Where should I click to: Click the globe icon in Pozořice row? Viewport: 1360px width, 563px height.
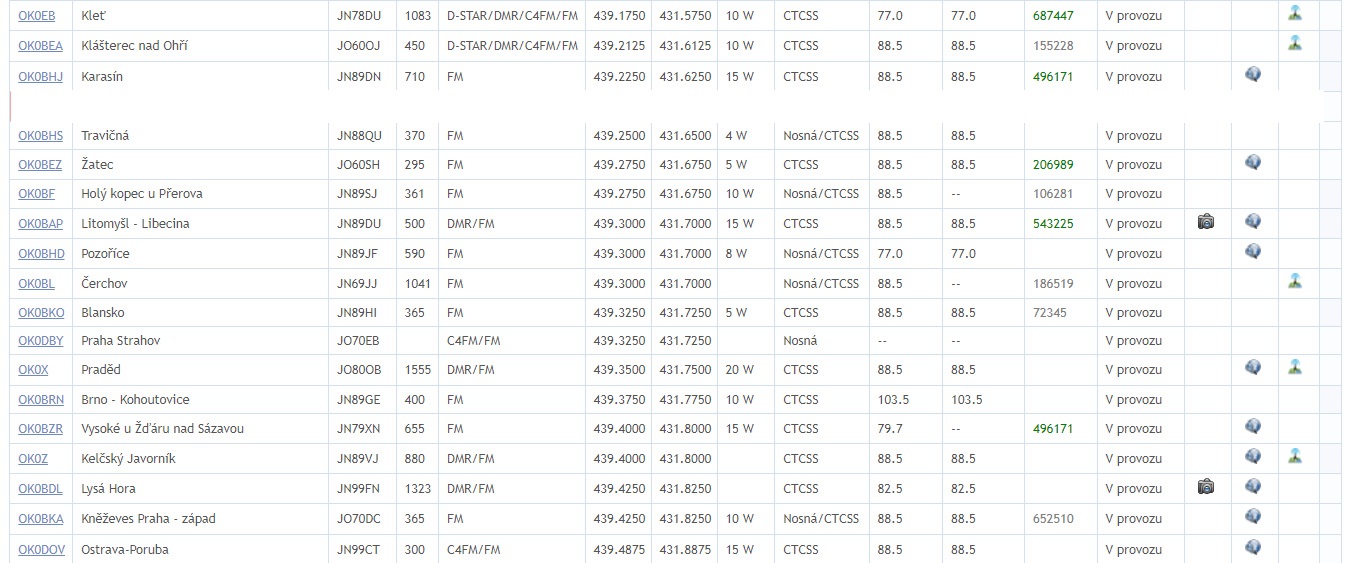click(x=1253, y=252)
